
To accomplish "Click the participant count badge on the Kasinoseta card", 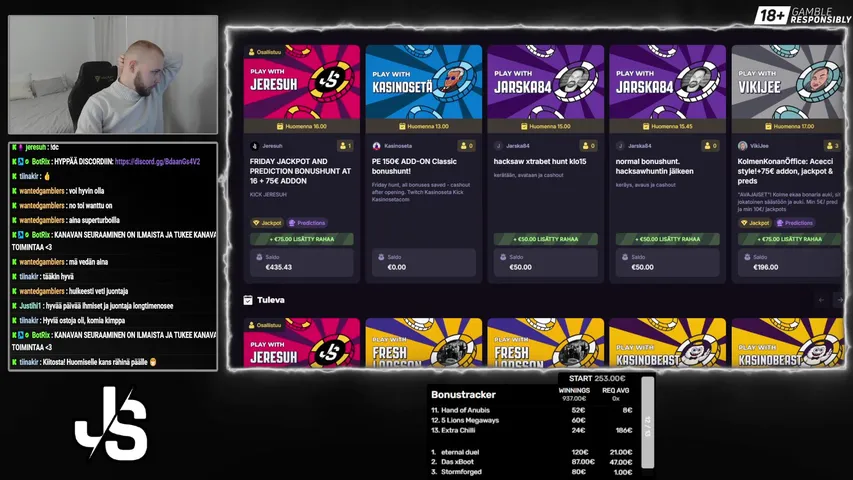I will [467, 146].
